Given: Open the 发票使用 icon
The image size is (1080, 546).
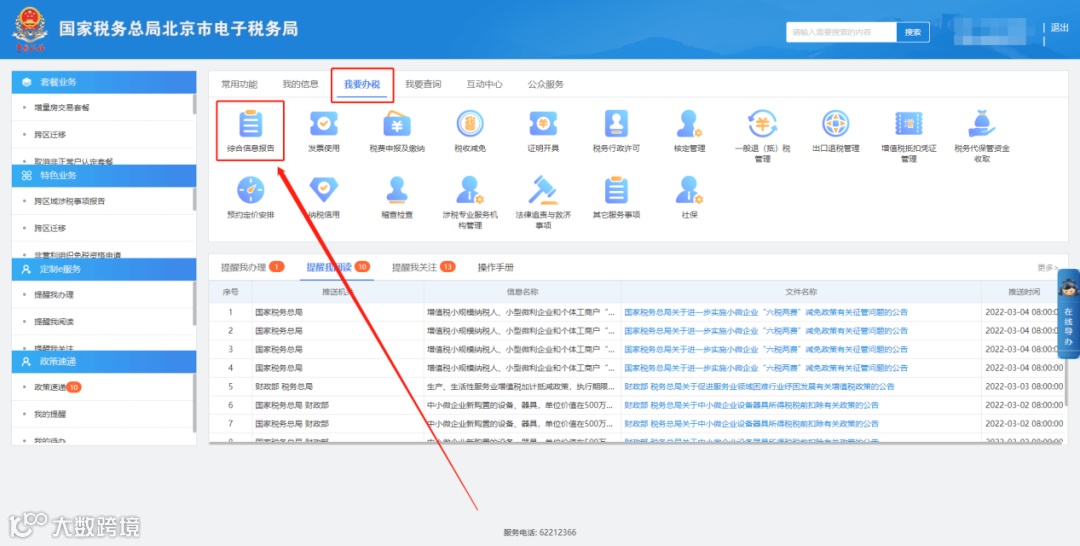Looking at the screenshot, I should coord(324,131).
